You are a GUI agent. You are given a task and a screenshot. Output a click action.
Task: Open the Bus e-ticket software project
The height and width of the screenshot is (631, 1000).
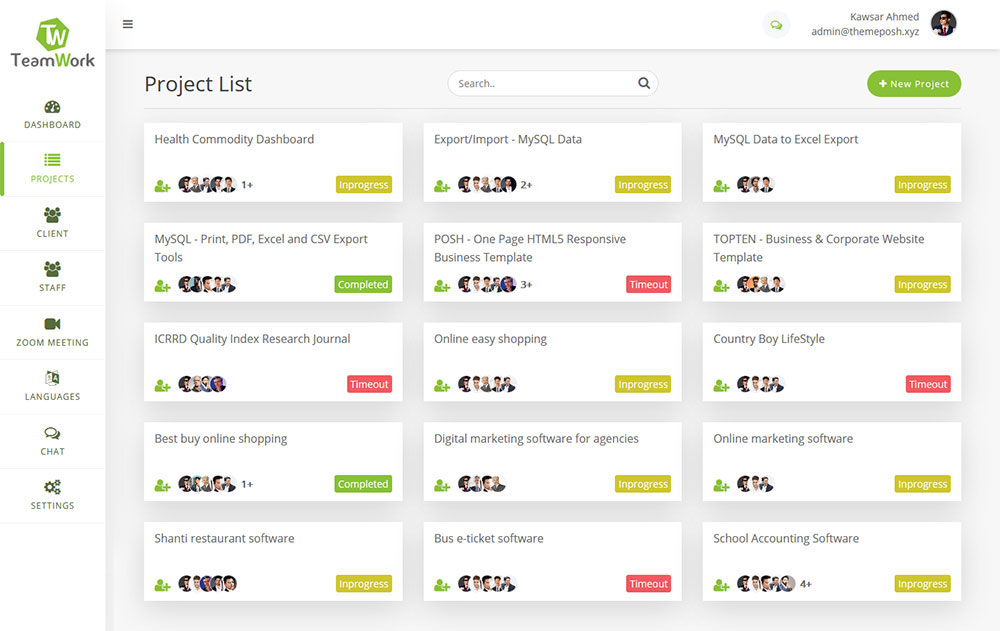click(490, 538)
